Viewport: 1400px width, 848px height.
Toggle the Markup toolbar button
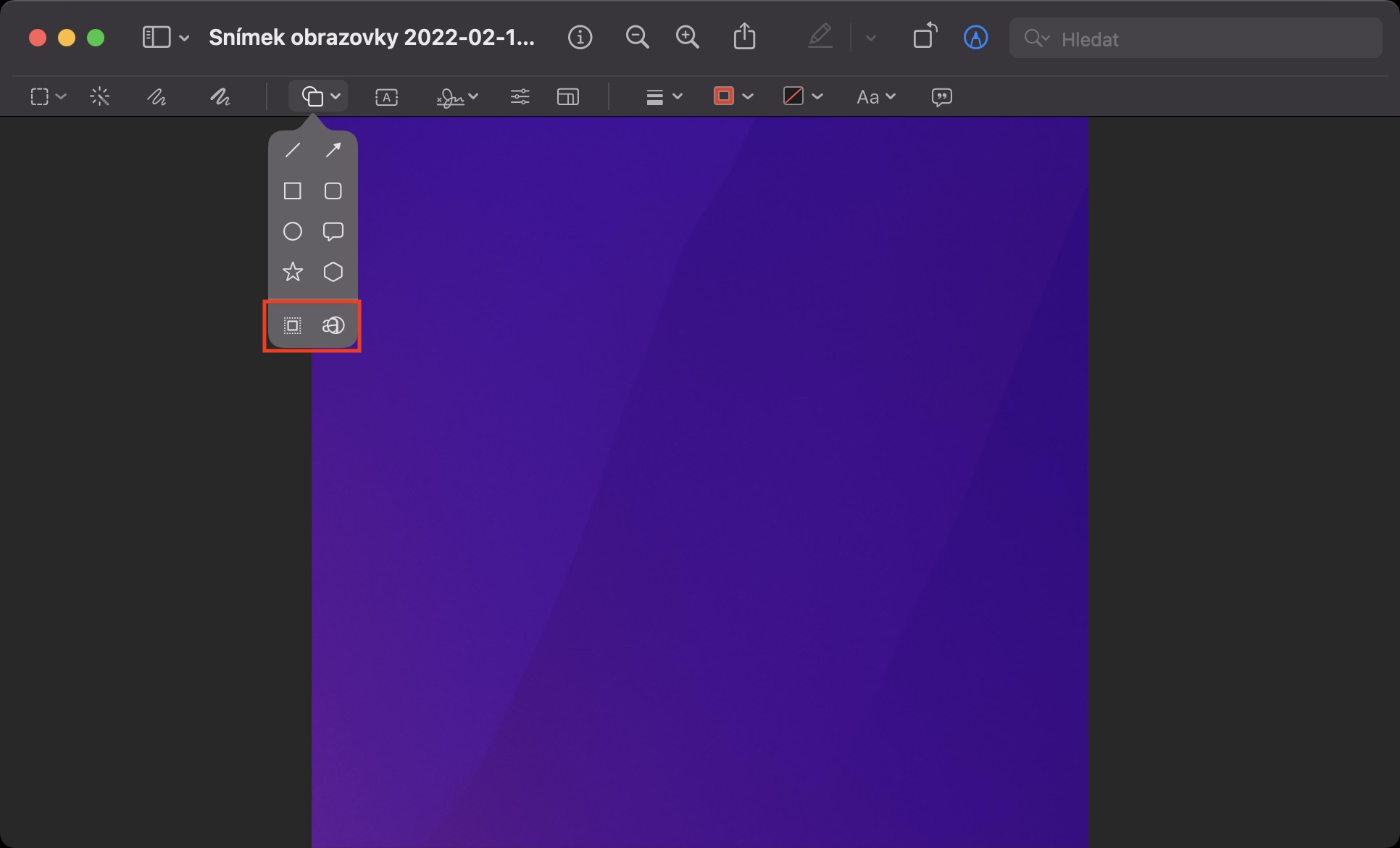point(975,38)
